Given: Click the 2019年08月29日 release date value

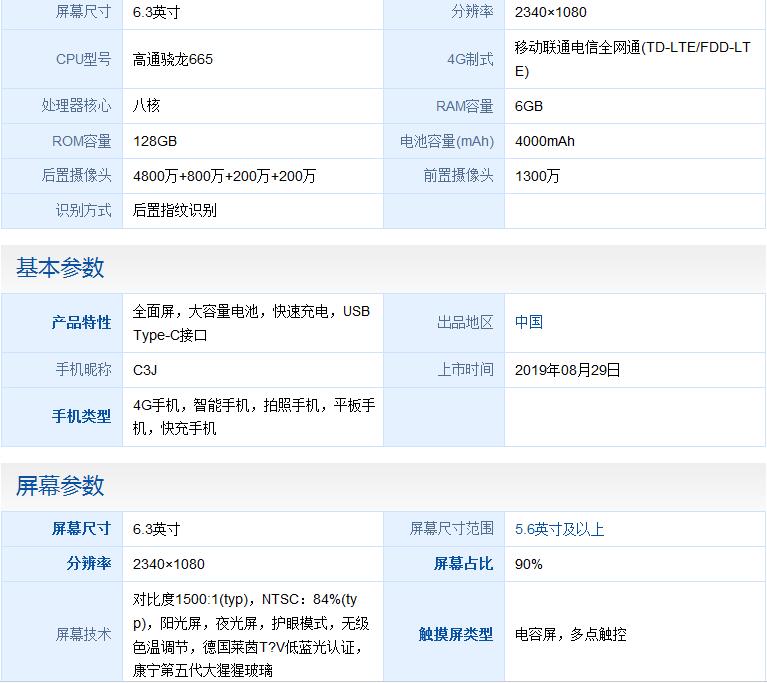Looking at the screenshot, I should (568, 370).
